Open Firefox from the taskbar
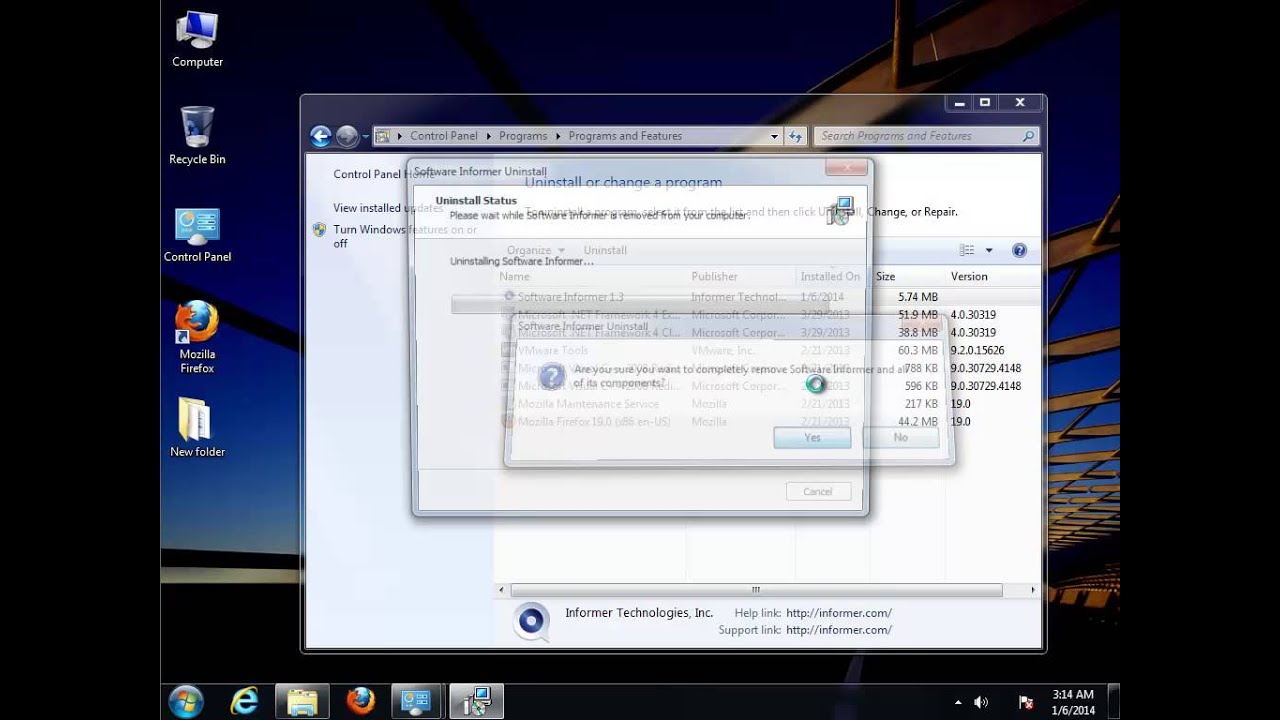 pos(360,701)
